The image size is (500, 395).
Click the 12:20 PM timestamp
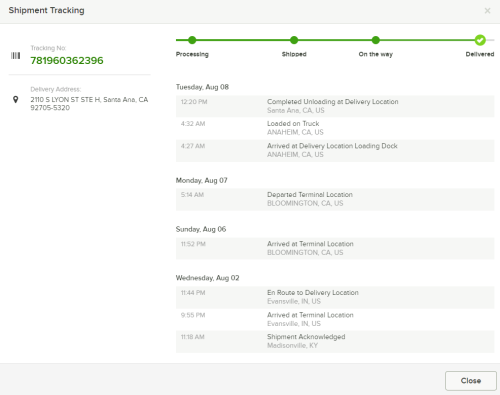(x=194, y=102)
